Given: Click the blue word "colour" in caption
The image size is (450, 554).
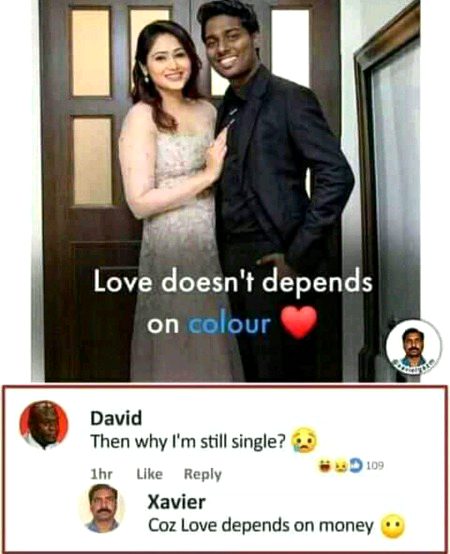Looking at the screenshot, I should [x=229, y=324].
